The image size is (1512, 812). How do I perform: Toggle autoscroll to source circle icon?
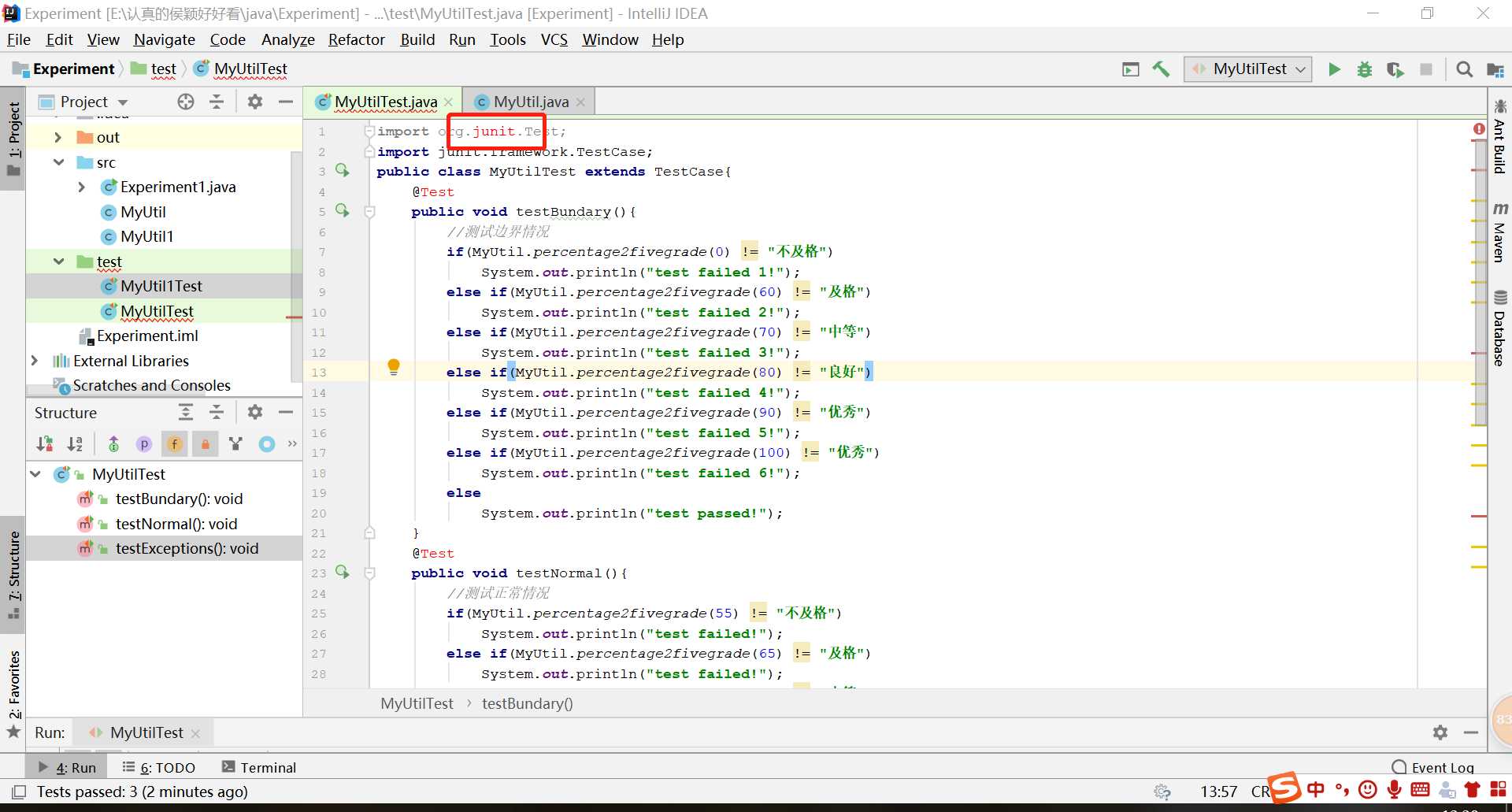tap(267, 444)
